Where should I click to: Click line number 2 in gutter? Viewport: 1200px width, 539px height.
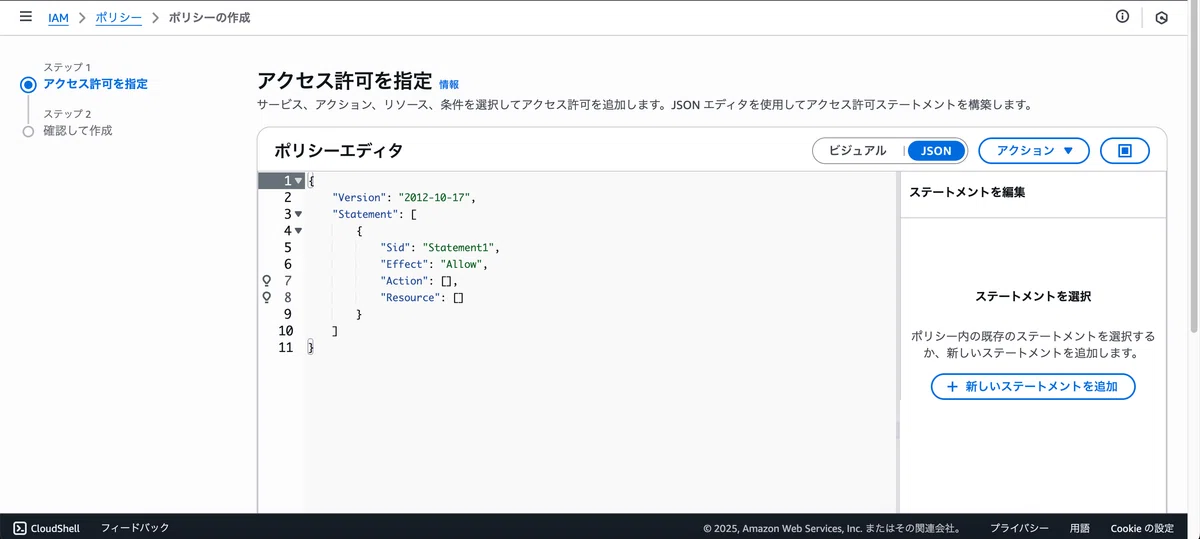point(287,198)
